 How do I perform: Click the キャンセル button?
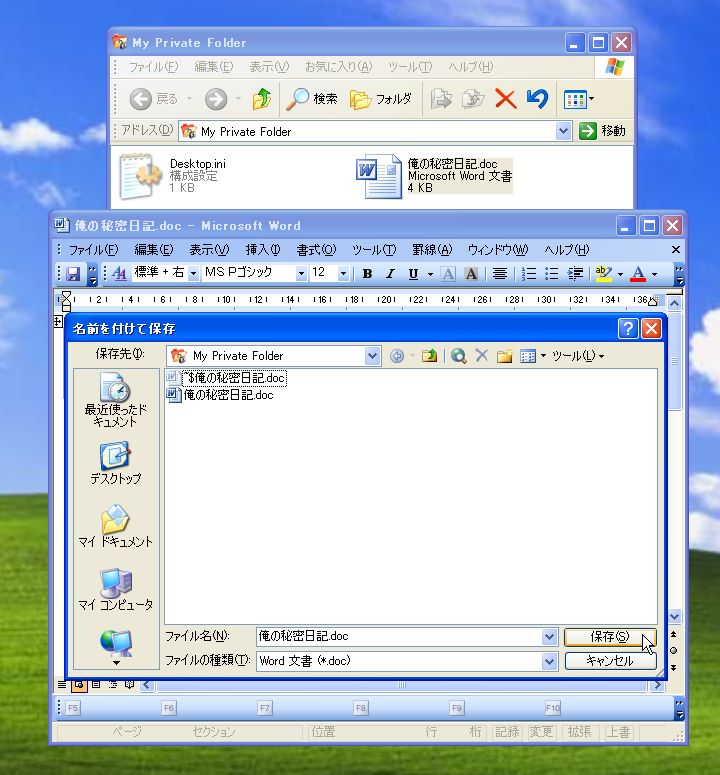(610, 661)
